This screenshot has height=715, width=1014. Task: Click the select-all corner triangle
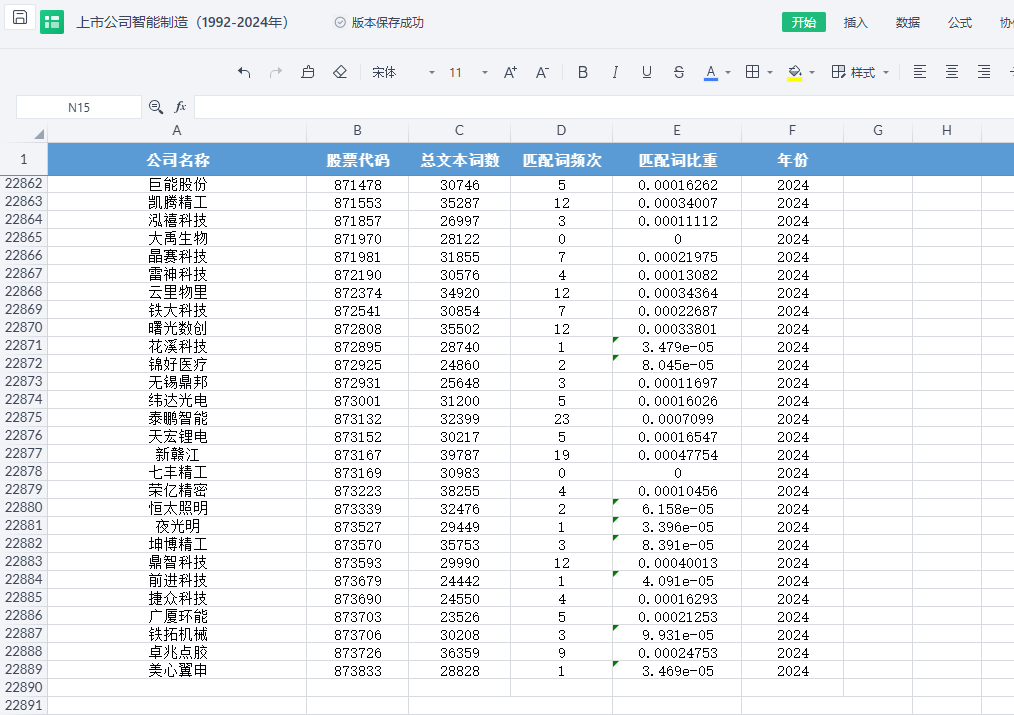tap(39, 134)
